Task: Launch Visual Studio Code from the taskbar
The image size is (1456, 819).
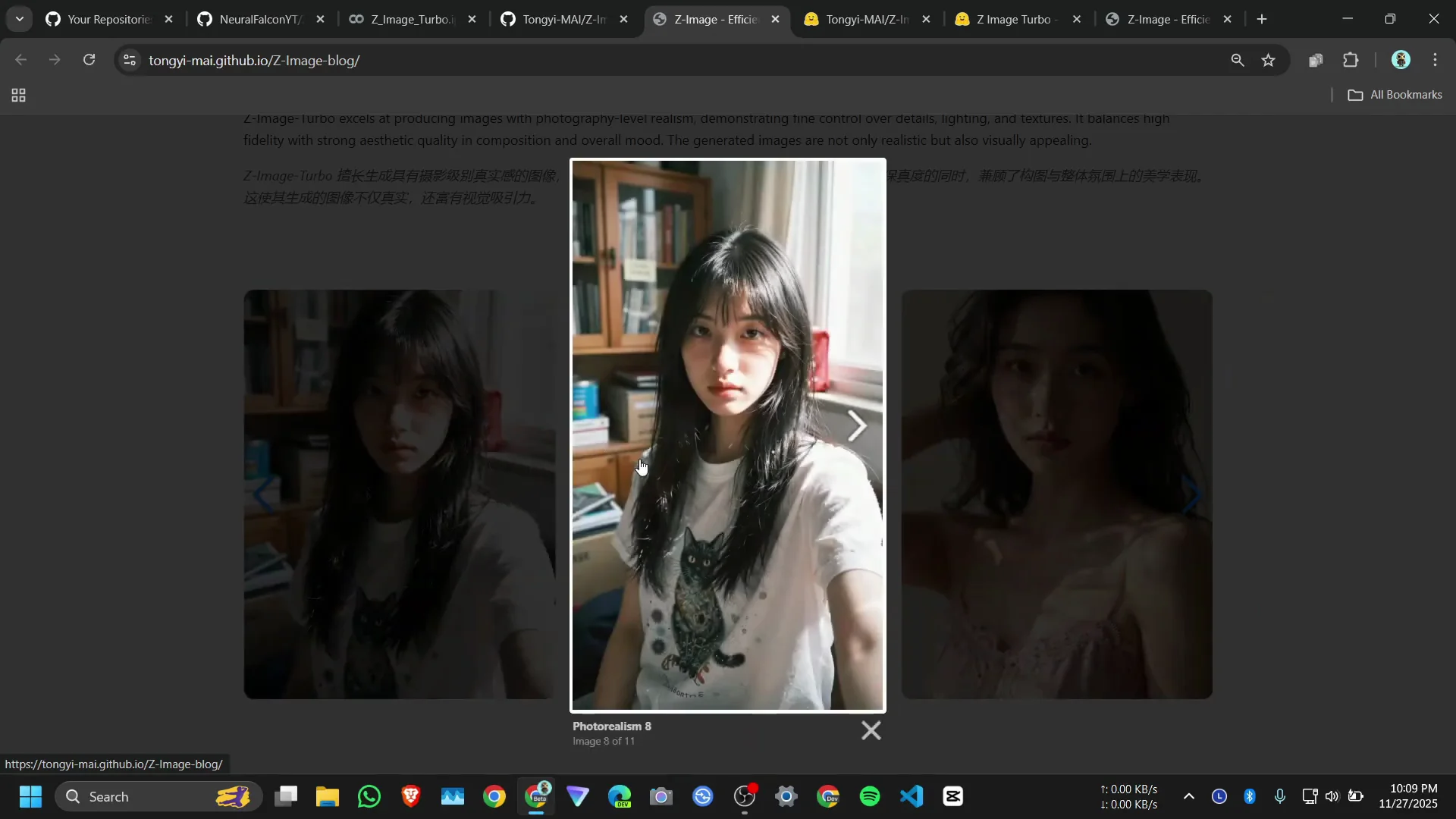Action: point(912,796)
